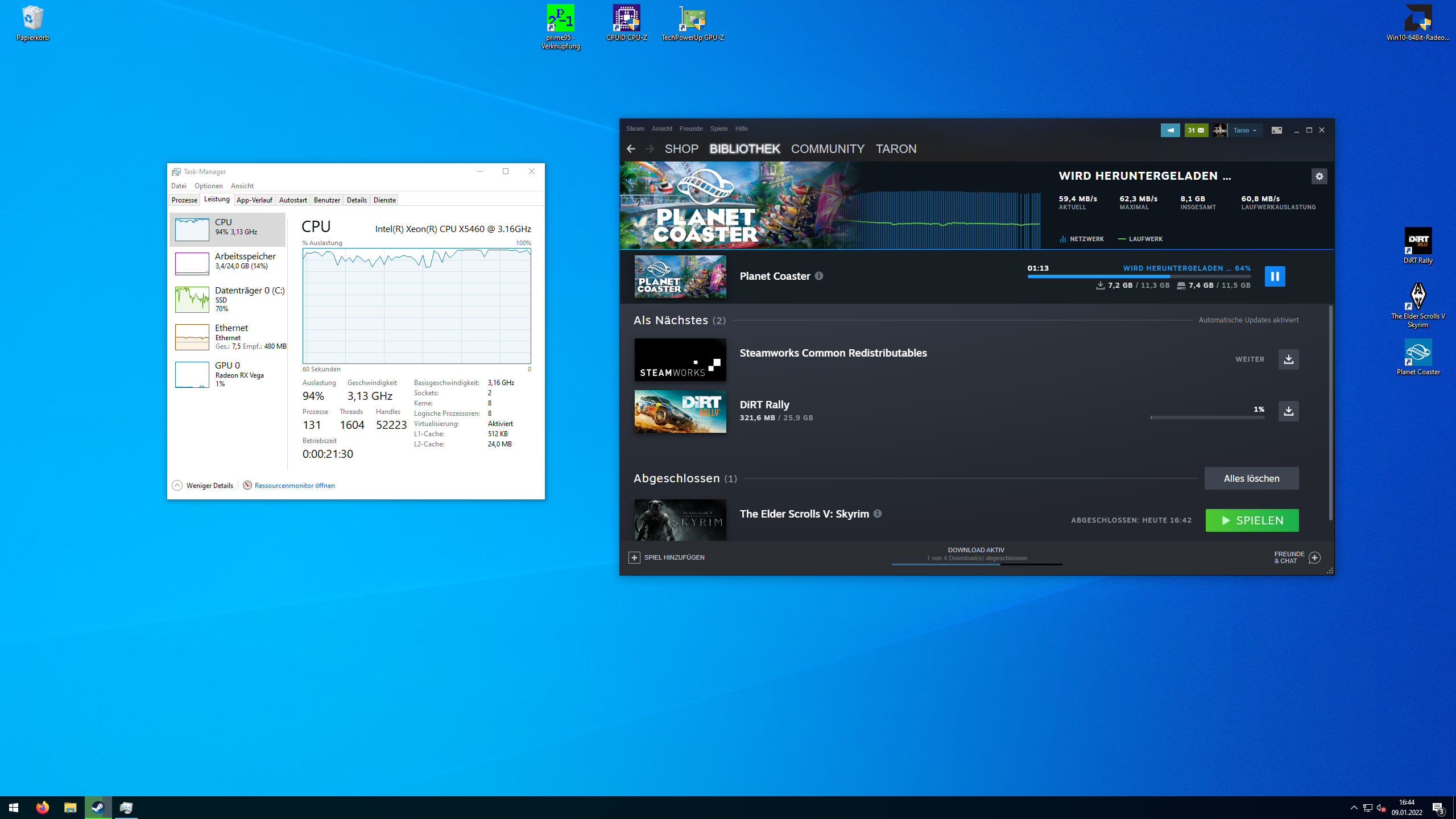Open unread messages mail icon

pos(1197,130)
